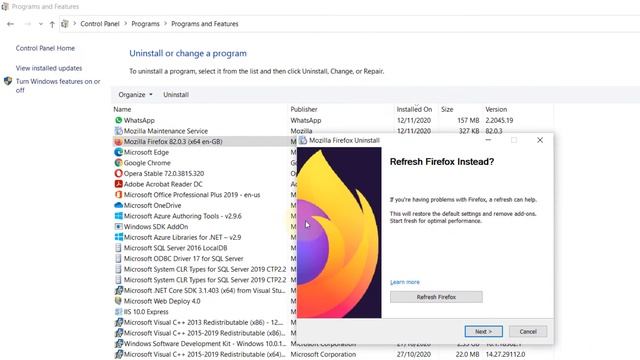This screenshot has width=640, height=360.
Task: Open the recent locations dropdown arrow
Action: click(x=40, y=24)
